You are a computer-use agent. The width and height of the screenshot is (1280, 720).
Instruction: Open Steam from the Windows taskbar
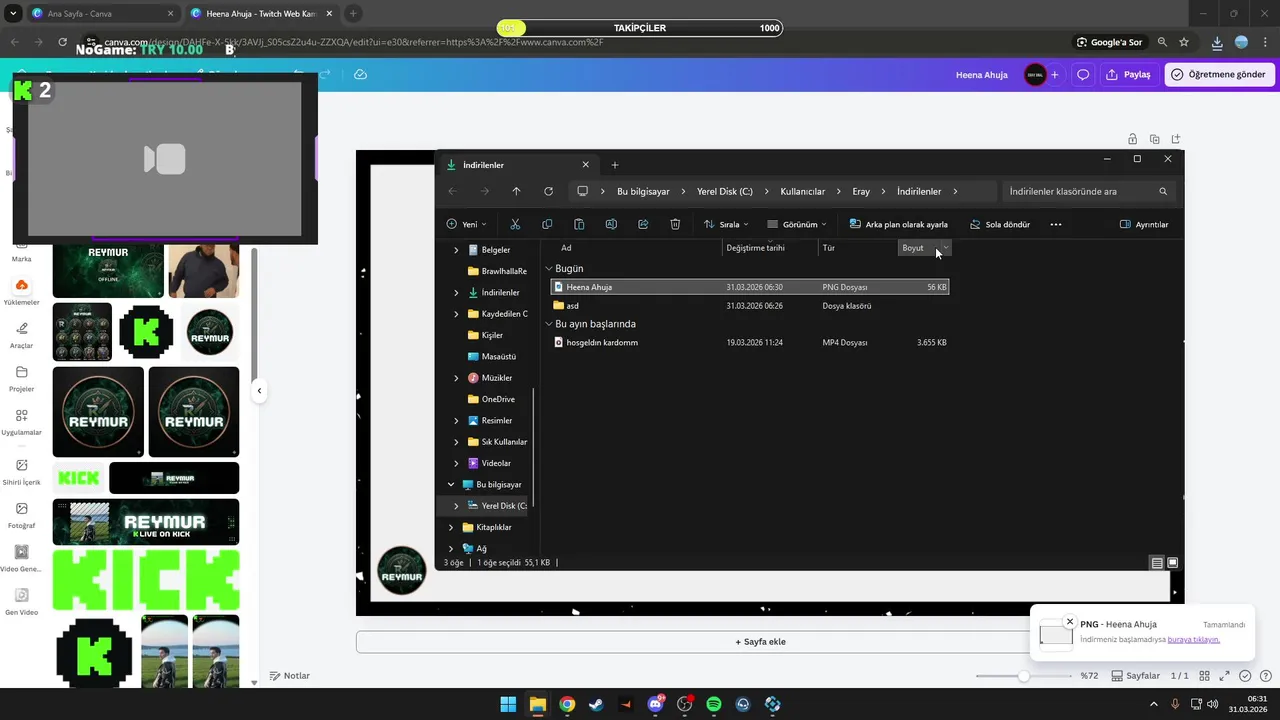tap(596, 704)
